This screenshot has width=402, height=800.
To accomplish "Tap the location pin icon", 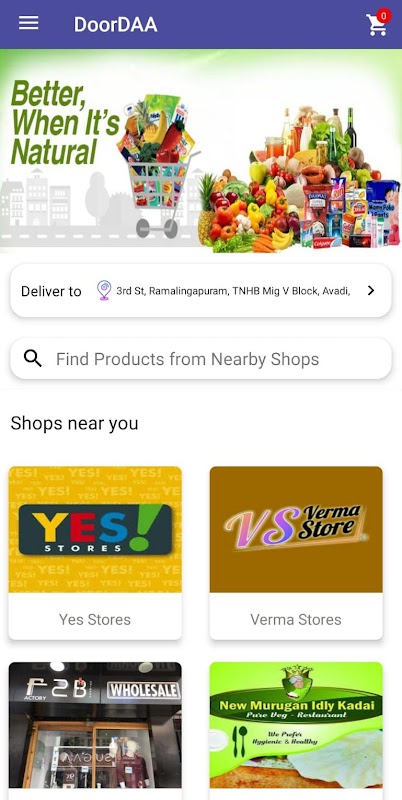I will (x=104, y=290).
